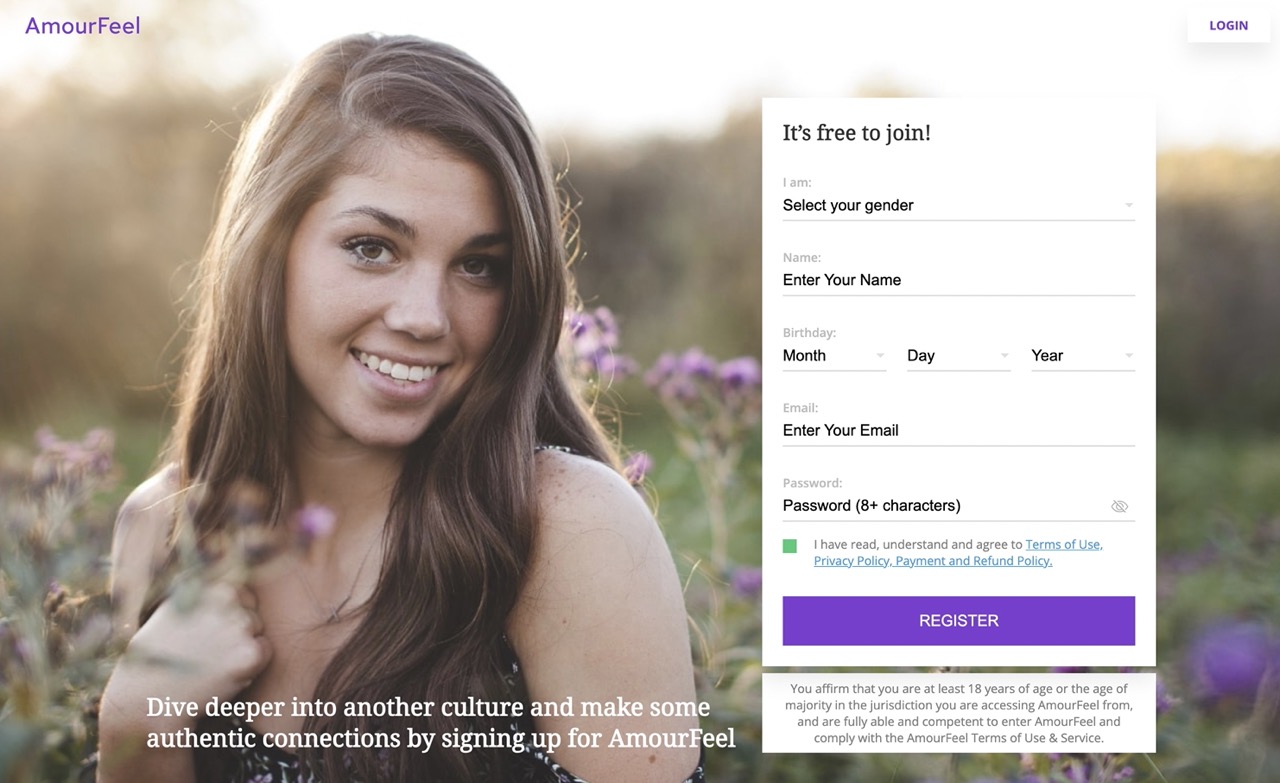Click the gender dropdown arrow icon
This screenshot has height=783, width=1280.
1128,205
